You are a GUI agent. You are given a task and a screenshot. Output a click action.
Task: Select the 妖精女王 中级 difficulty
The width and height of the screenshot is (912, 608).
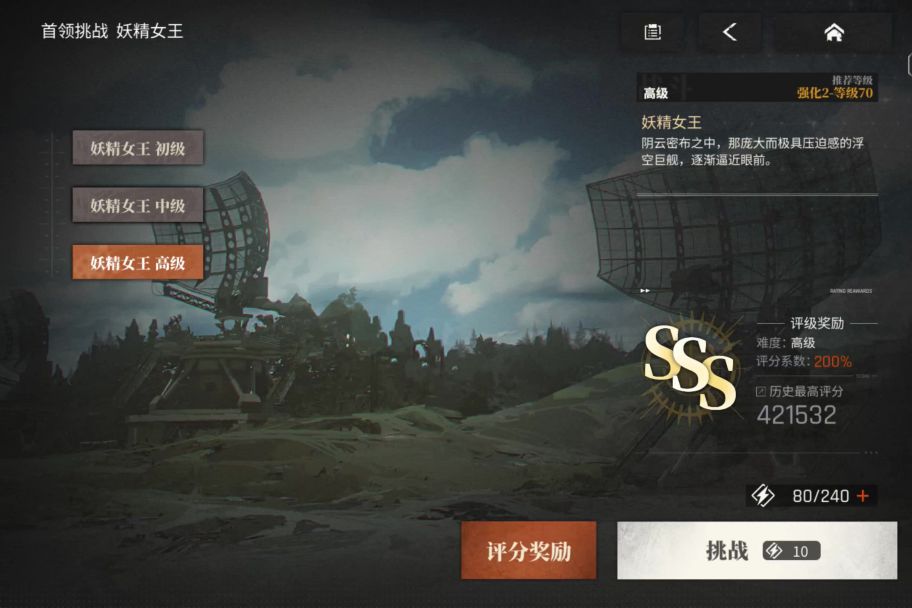(138, 205)
